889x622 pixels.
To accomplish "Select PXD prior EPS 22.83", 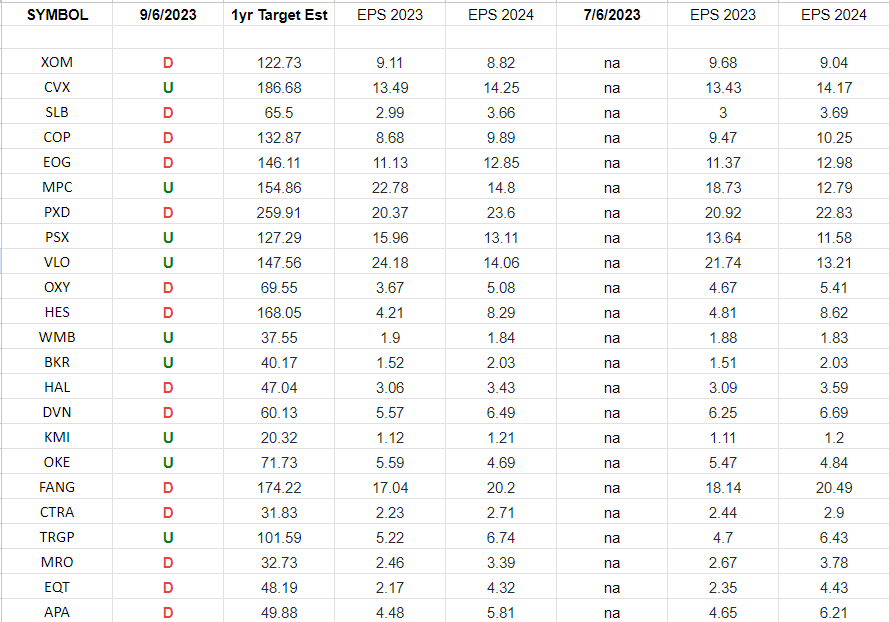I will (833, 212).
